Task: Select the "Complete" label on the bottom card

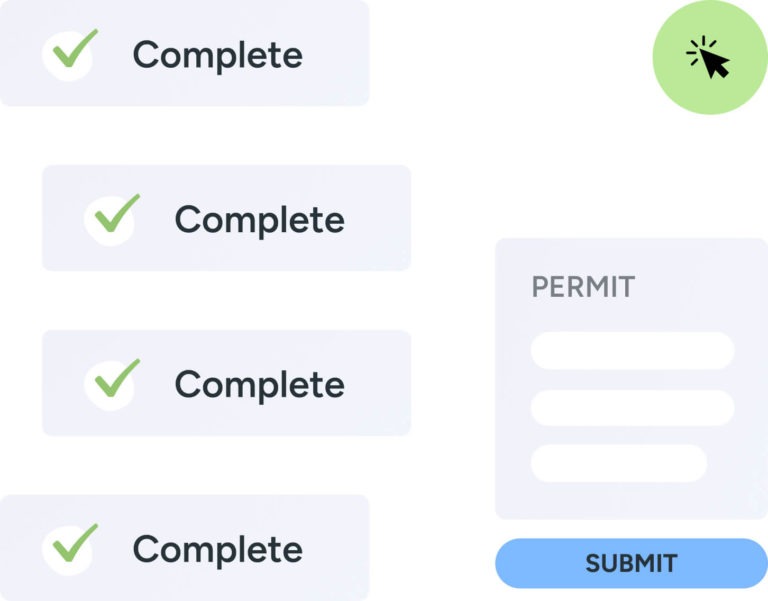Action: (217, 549)
